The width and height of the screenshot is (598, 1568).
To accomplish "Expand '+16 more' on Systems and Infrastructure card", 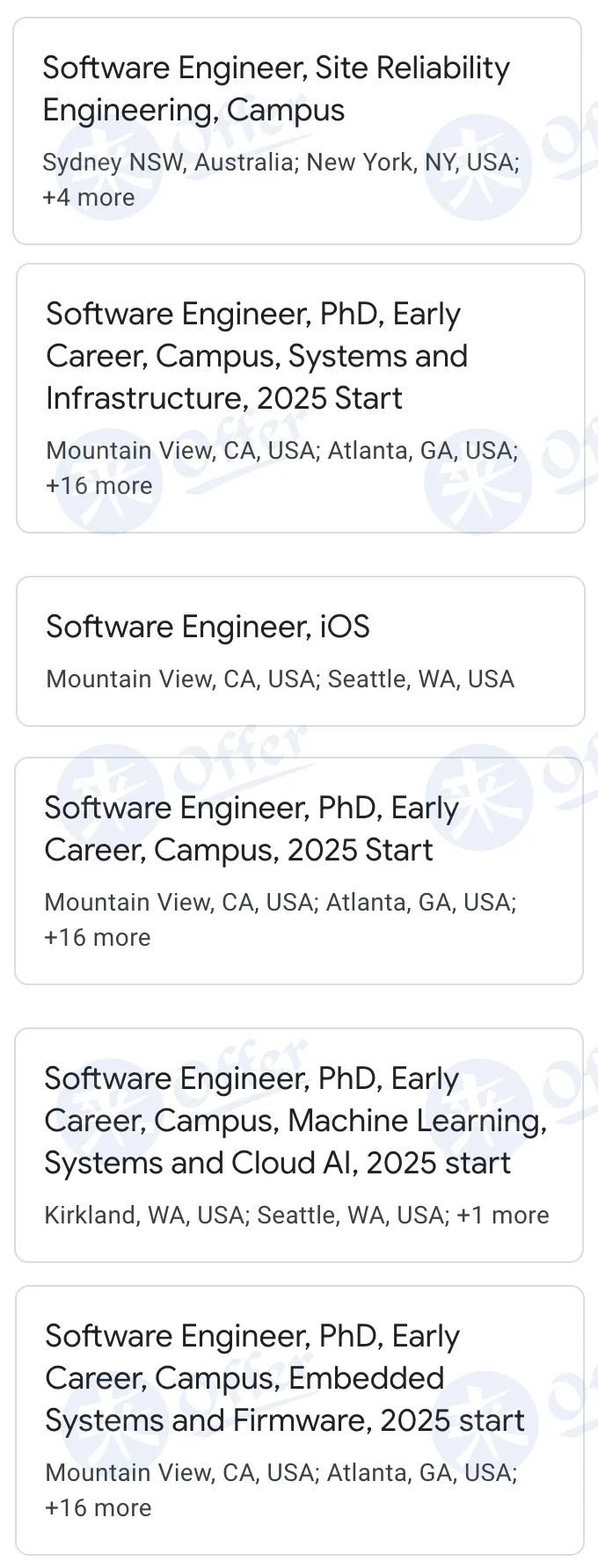I will pyautogui.click(x=99, y=486).
